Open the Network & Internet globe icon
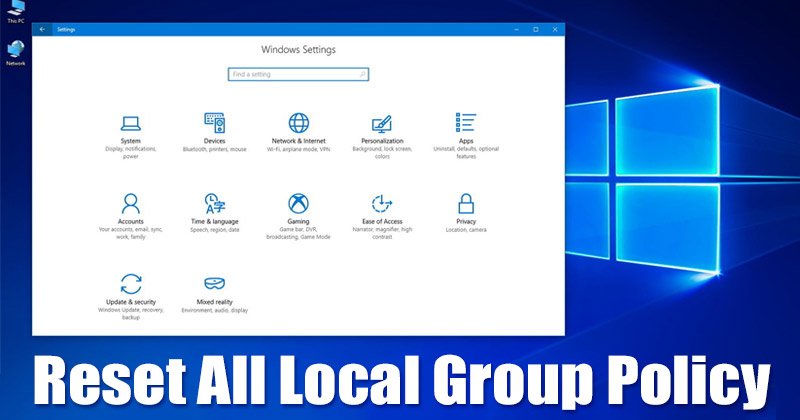The height and width of the screenshot is (420, 800). [298, 123]
